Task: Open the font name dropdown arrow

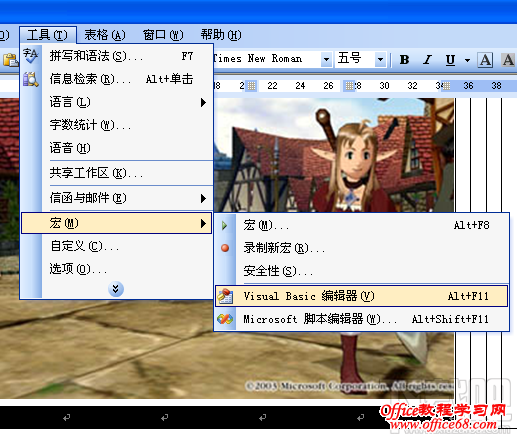Action: click(x=327, y=60)
